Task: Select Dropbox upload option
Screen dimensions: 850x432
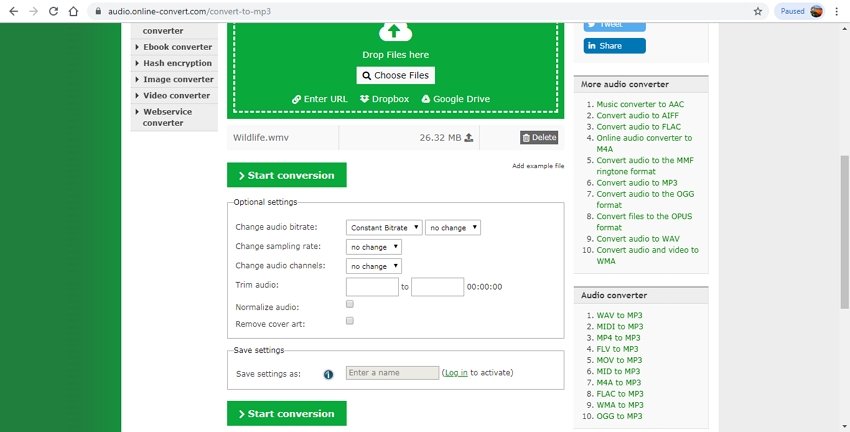Action: point(384,99)
